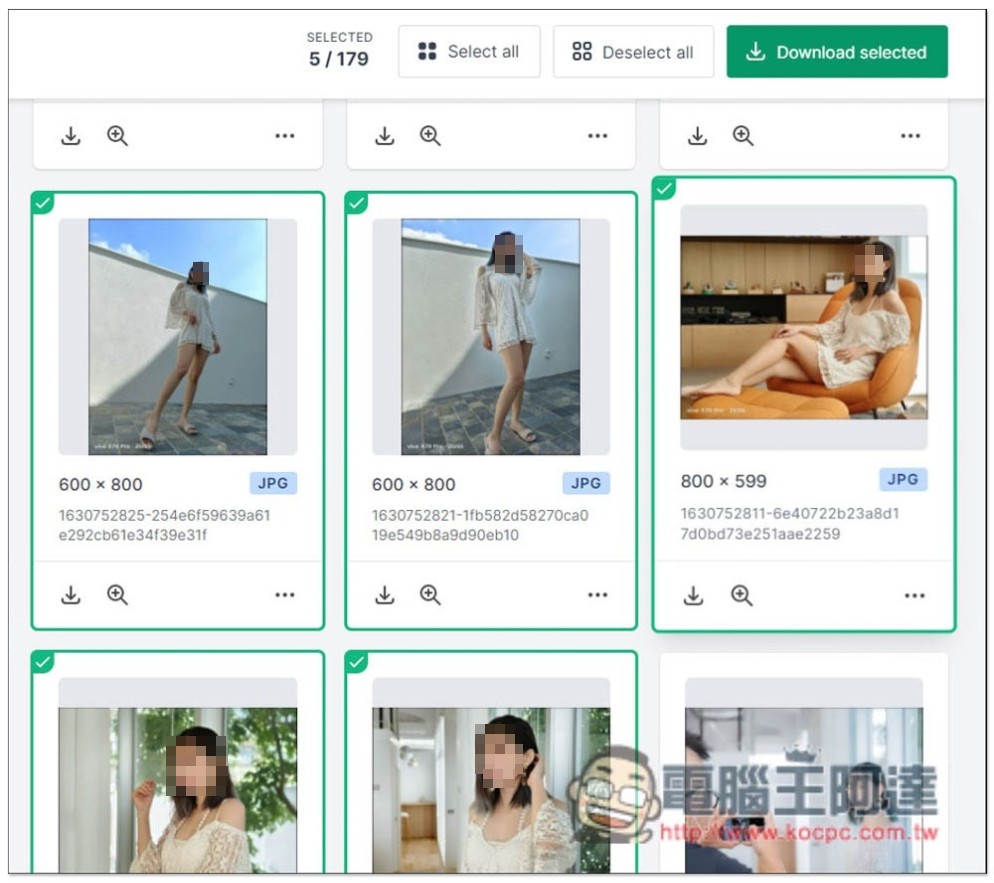
Task: Open the three-dot menu on the 1630752825 card
Action: click(285, 595)
